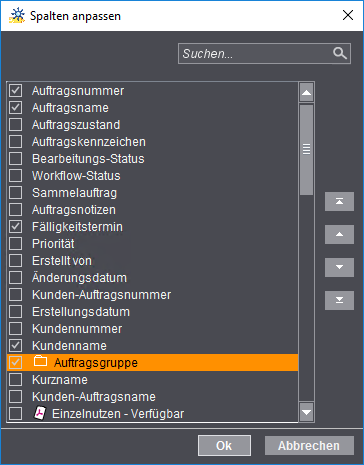Confirm with the Ok button
This screenshot has height=465, width=364.
224,445
